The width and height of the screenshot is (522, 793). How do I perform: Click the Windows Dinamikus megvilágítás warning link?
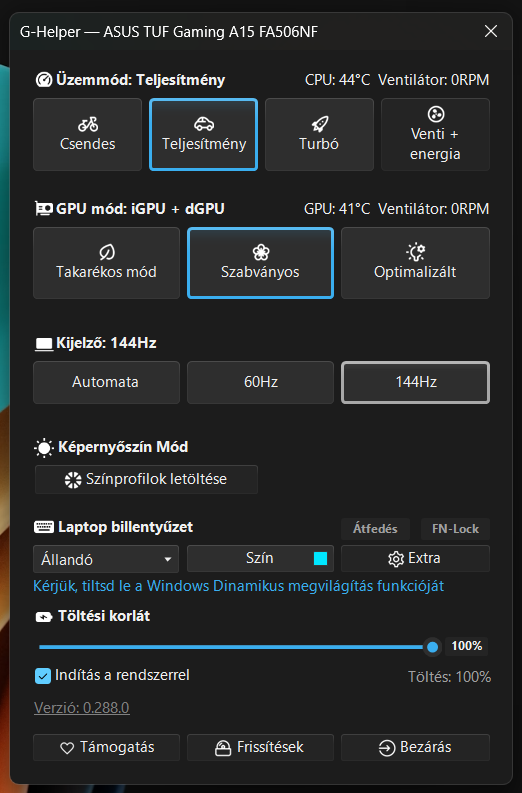coord(238,586)
